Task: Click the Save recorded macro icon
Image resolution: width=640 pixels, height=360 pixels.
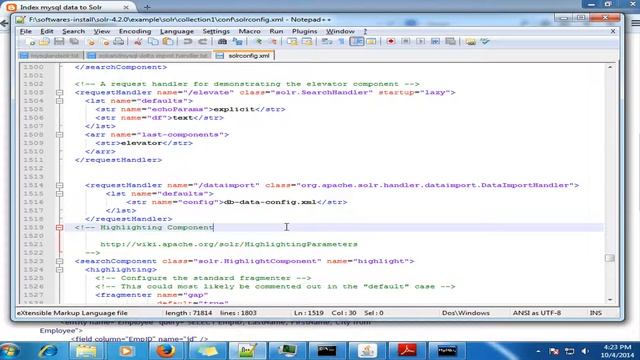Action: point(451,42)
